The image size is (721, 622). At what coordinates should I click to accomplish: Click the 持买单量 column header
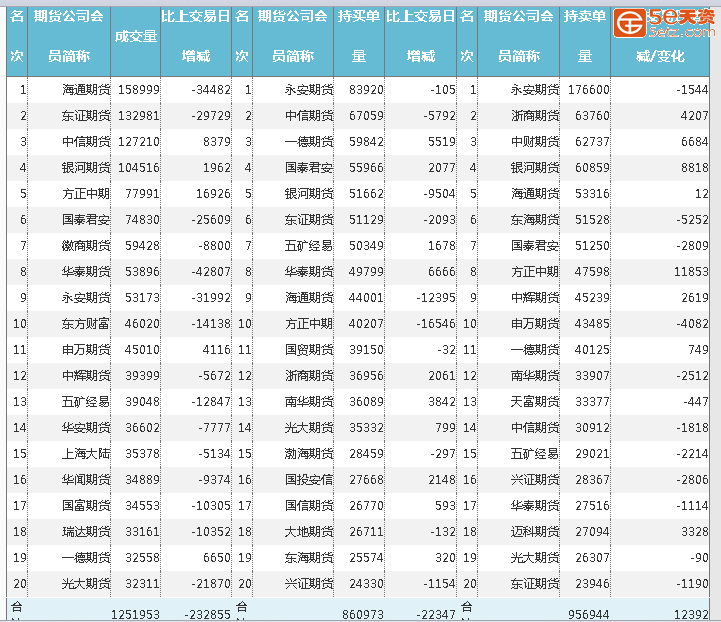click(x=359, y=36)
